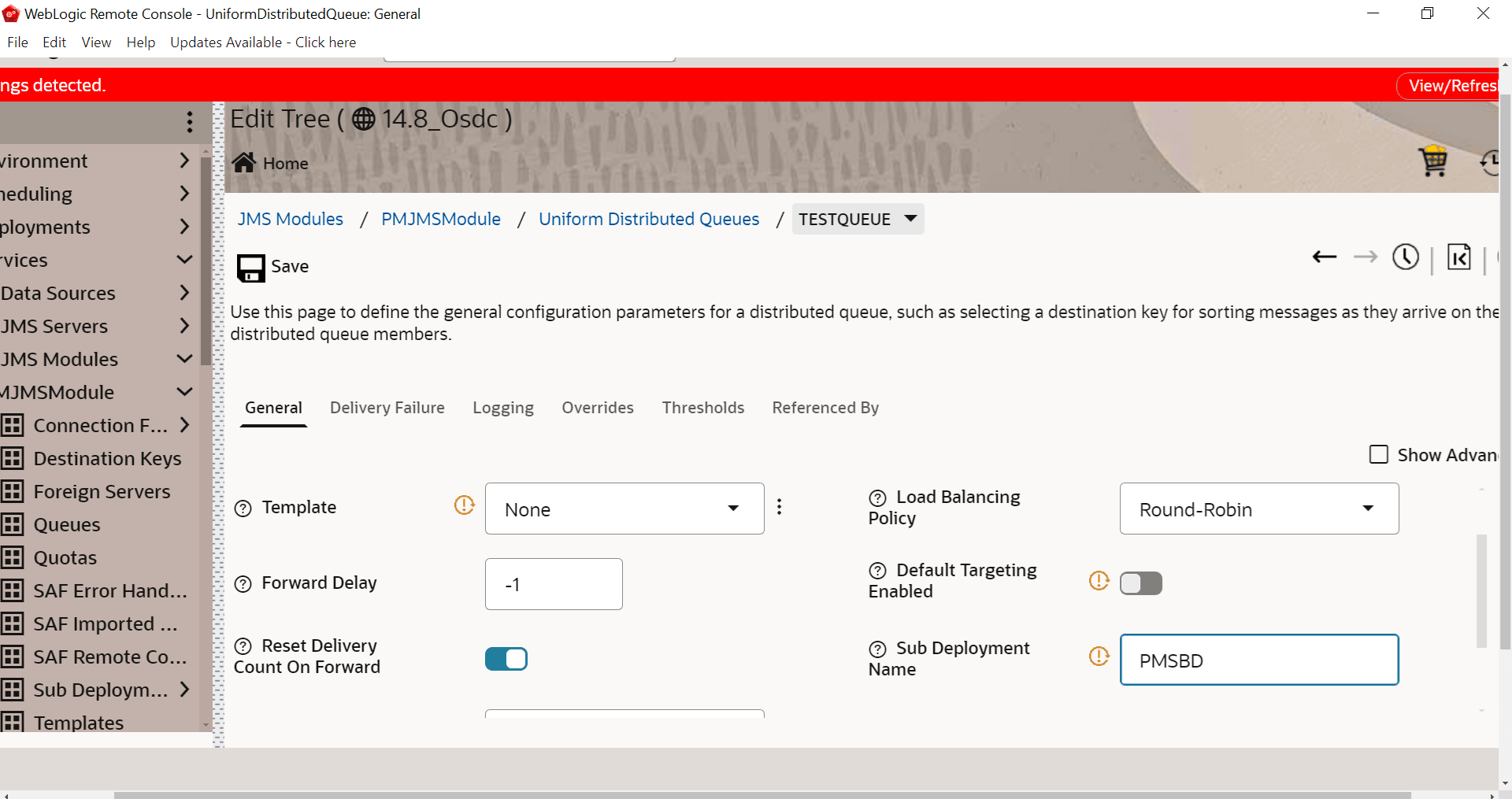This screenshot has height=799, width=1512.
Task: Click the Home link text
Action: point(286,163)
